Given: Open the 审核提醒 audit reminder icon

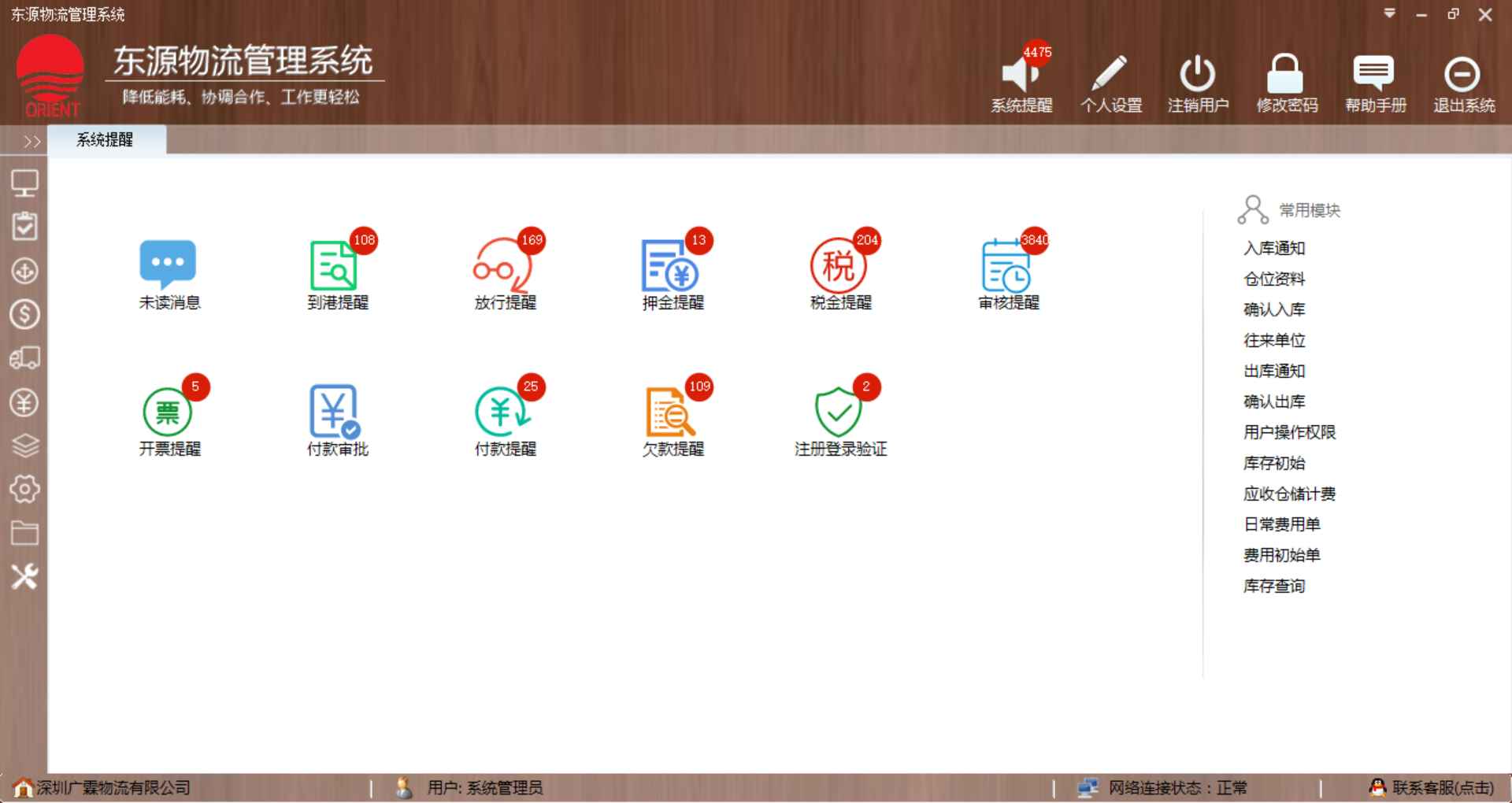Looking at the screenshot, I should (1007, 265).
